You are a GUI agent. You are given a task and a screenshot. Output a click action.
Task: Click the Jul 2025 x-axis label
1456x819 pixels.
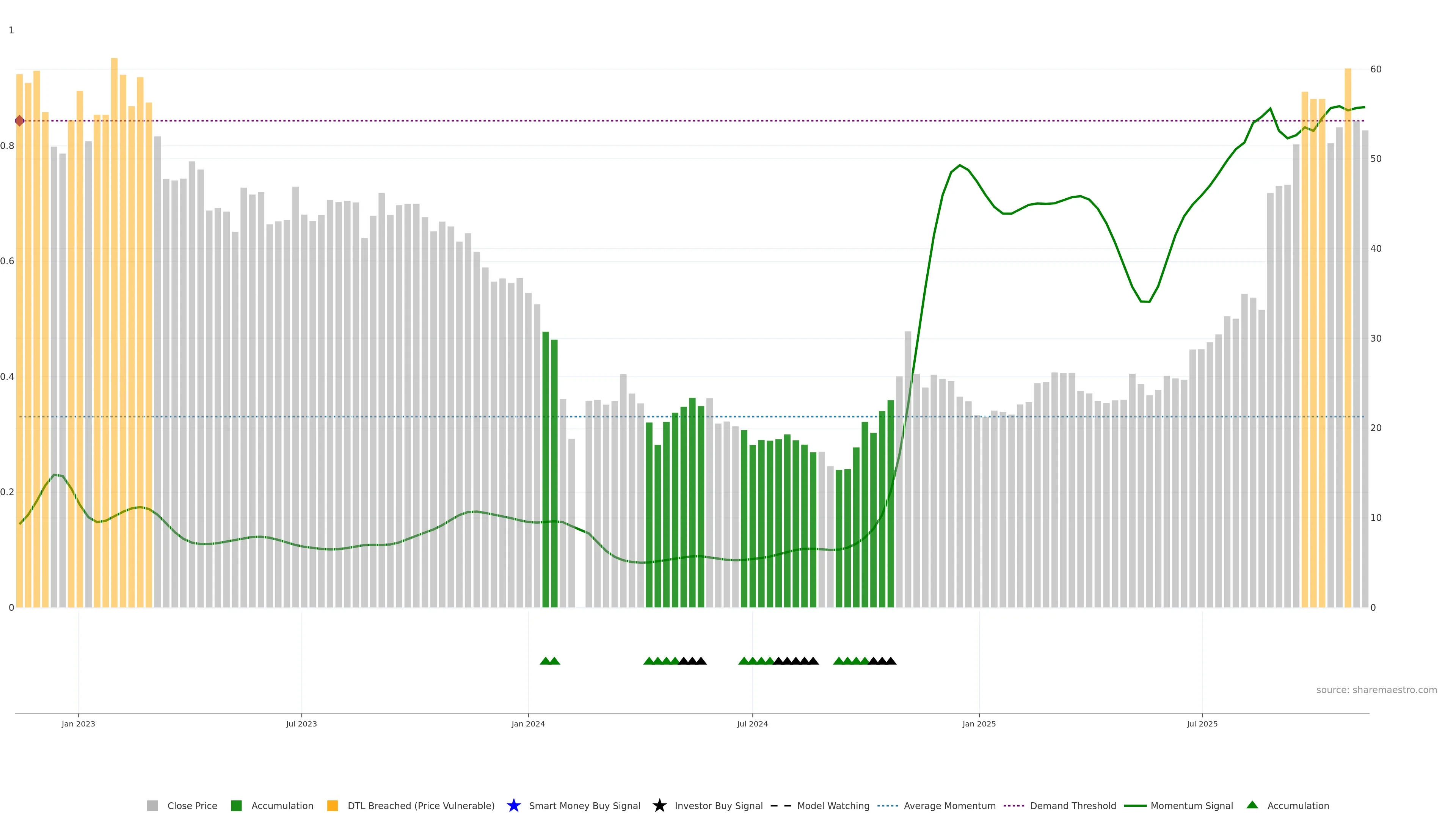click(1202, 723)
